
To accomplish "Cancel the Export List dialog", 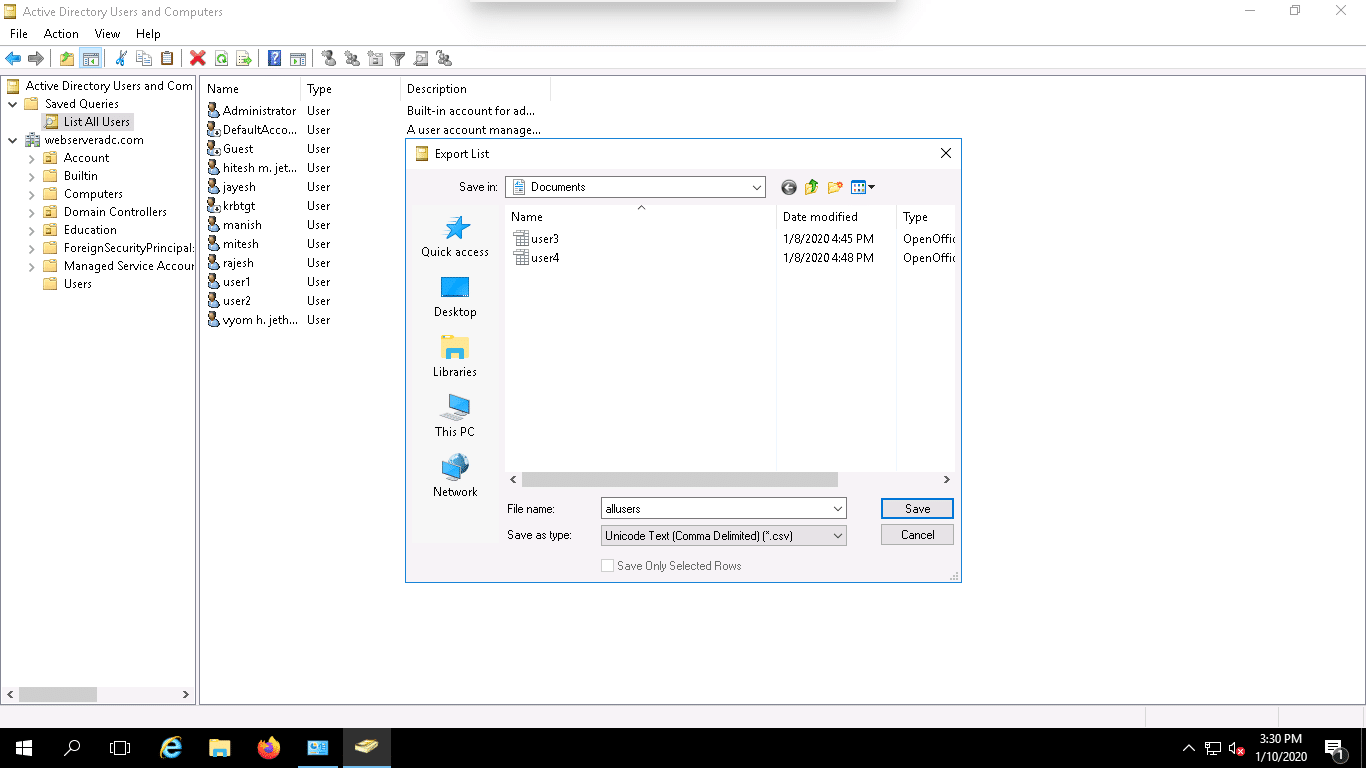I will tap(916, 534).
